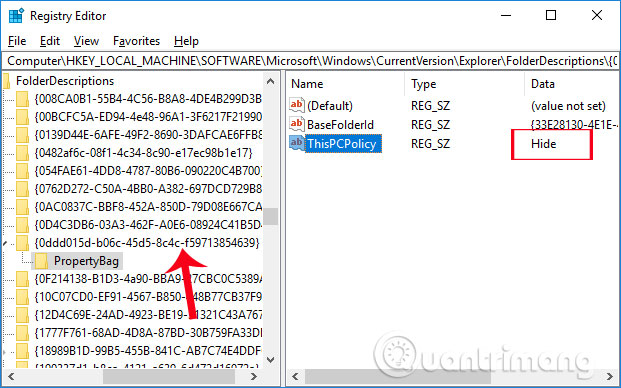Collapse the {0ddd015d-b06c-45d5...} key

coord(5,244)
